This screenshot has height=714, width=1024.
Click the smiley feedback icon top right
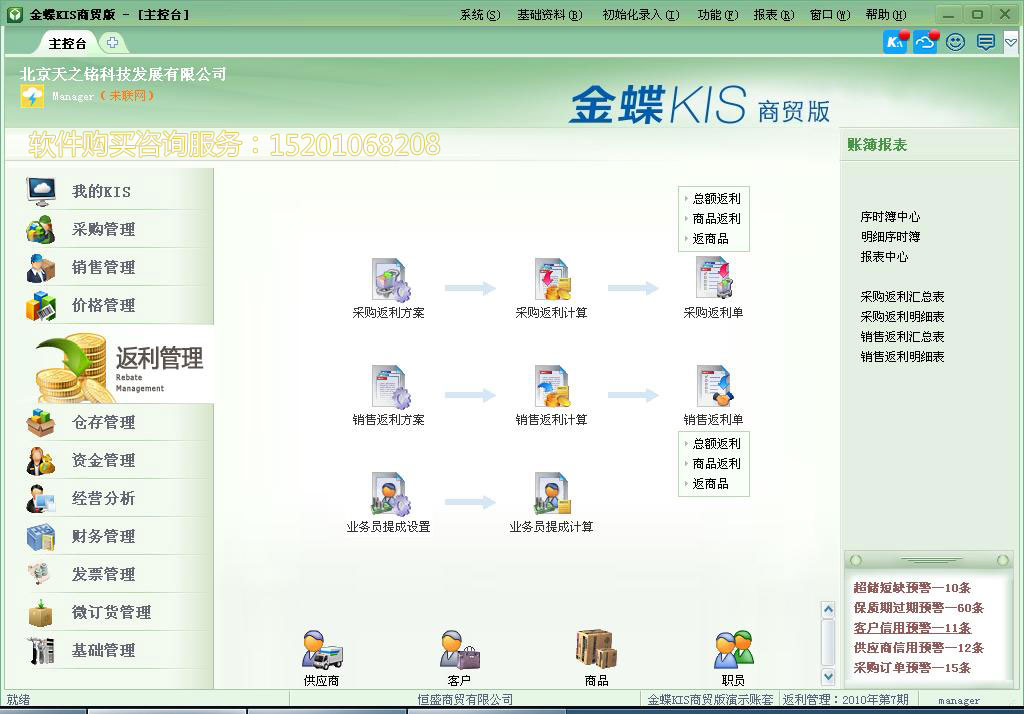pyautogui.click(x=955, y=42)
